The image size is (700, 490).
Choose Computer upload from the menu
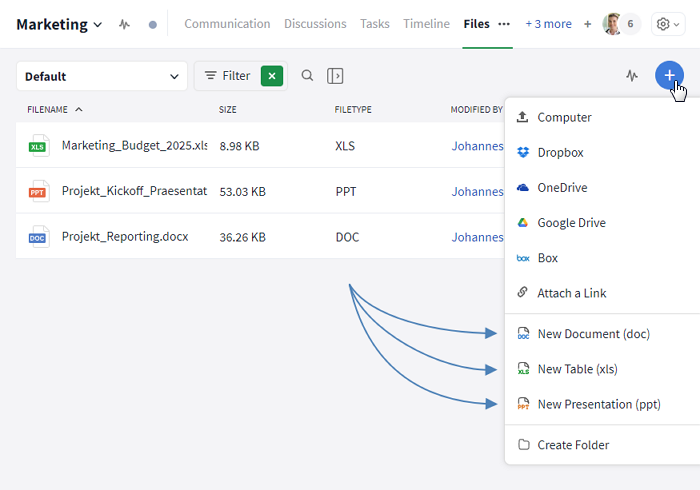point(602,117)
